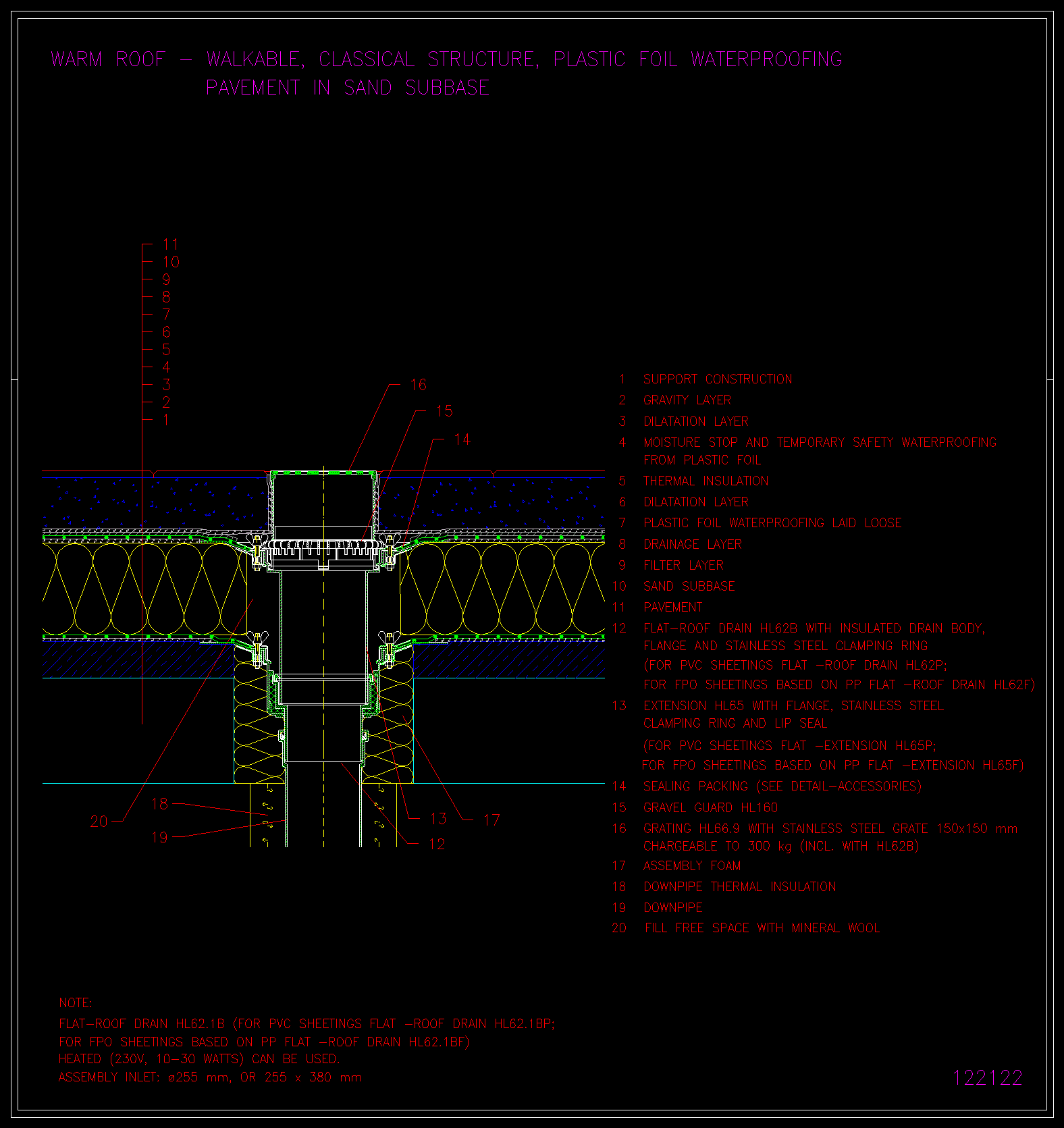This screenshot has width=1064, height=1128.
Task: Click callout number 16 above the drain
Action: click(x=419, y=385)
